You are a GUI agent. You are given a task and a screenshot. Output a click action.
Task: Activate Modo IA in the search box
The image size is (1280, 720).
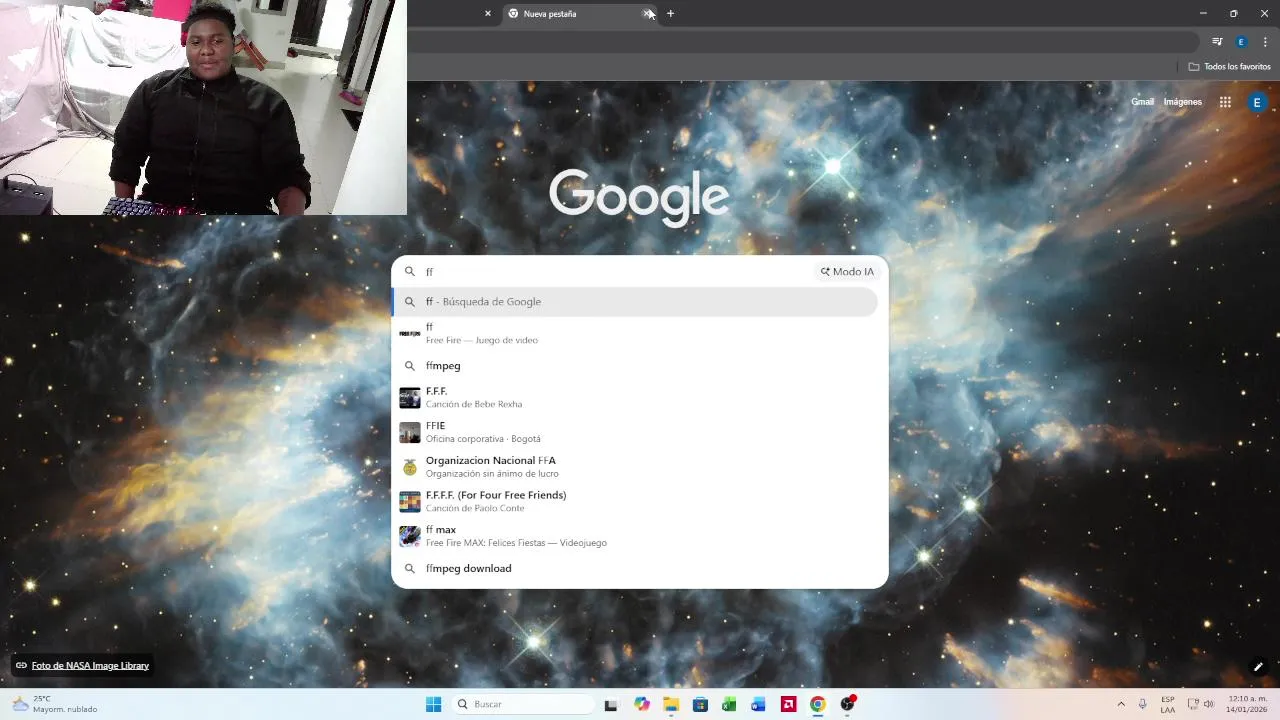[x=847, y=272]
